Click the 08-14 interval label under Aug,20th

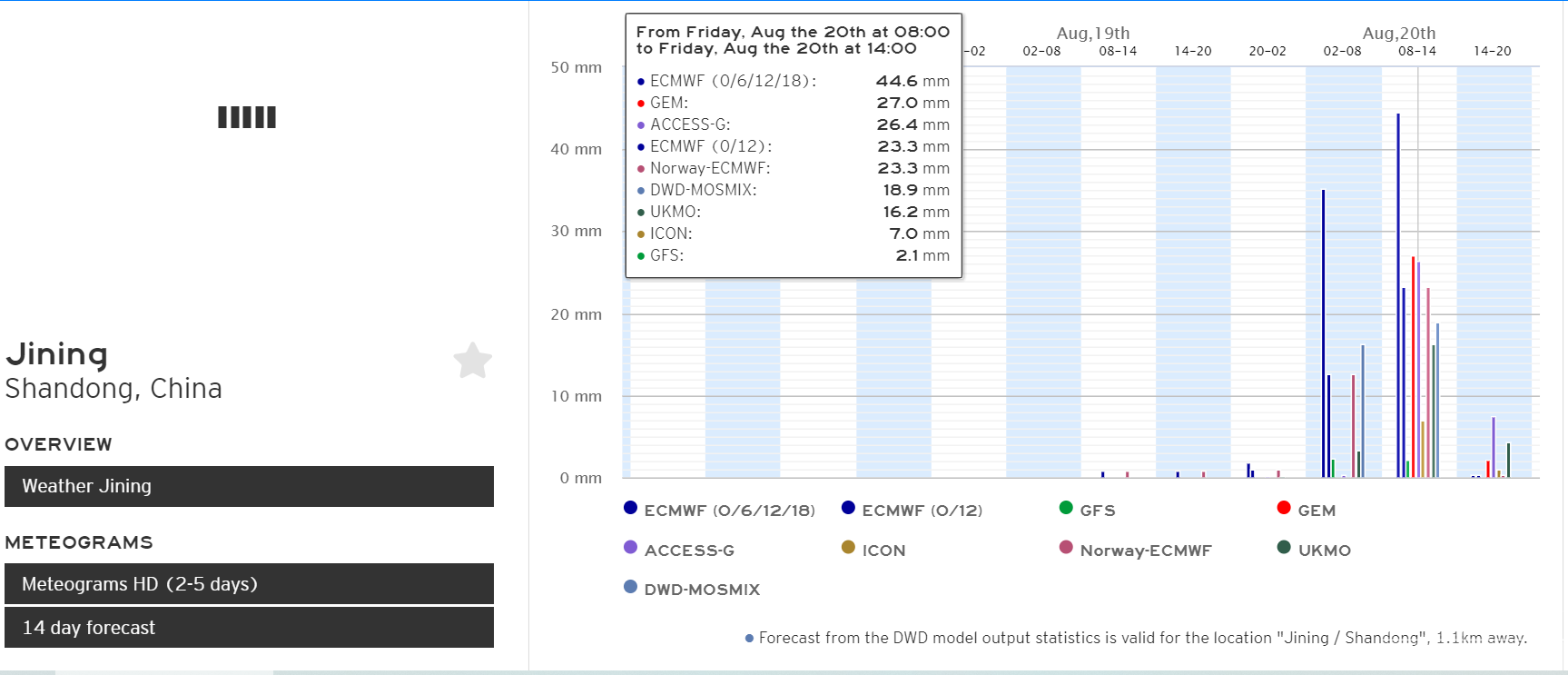click(x=1417, y=51)
